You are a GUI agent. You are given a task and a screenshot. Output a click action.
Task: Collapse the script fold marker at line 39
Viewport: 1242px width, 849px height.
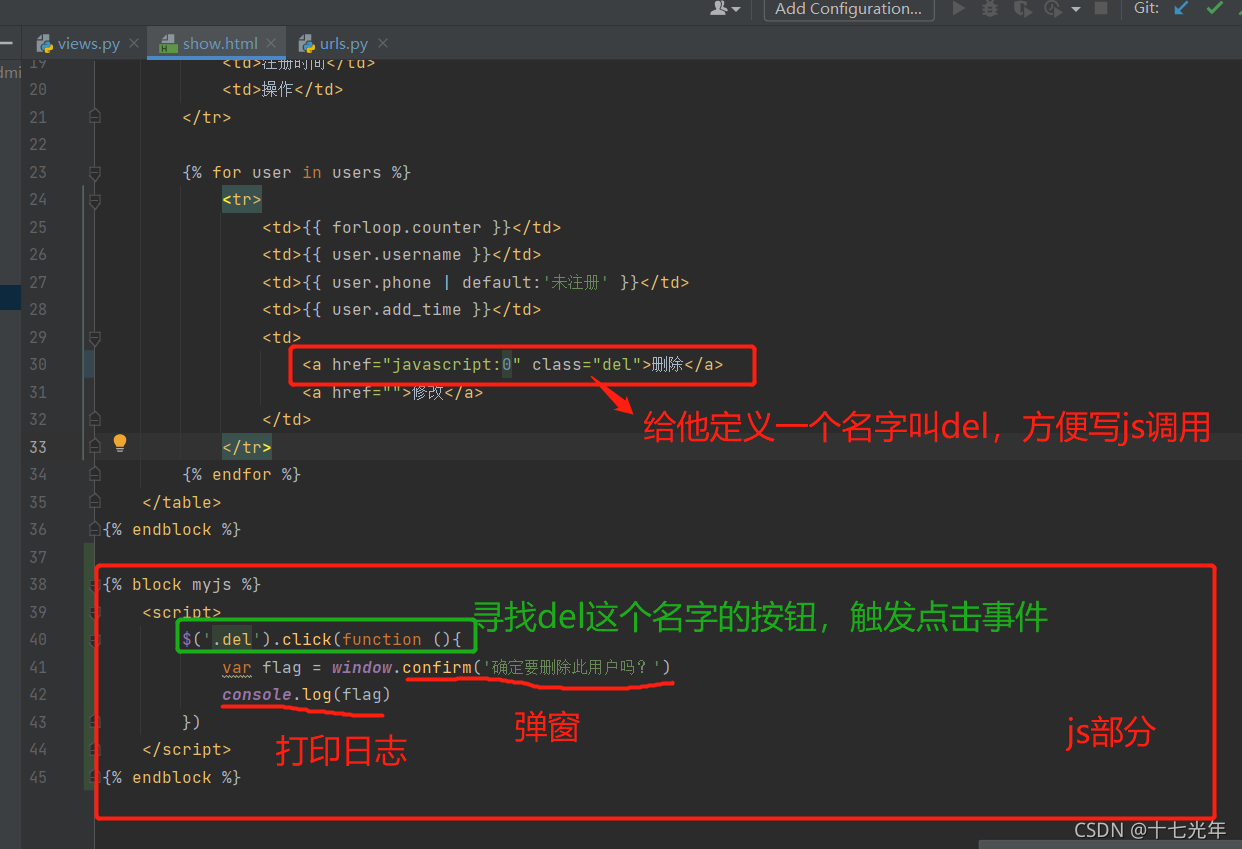pos(94,612)
